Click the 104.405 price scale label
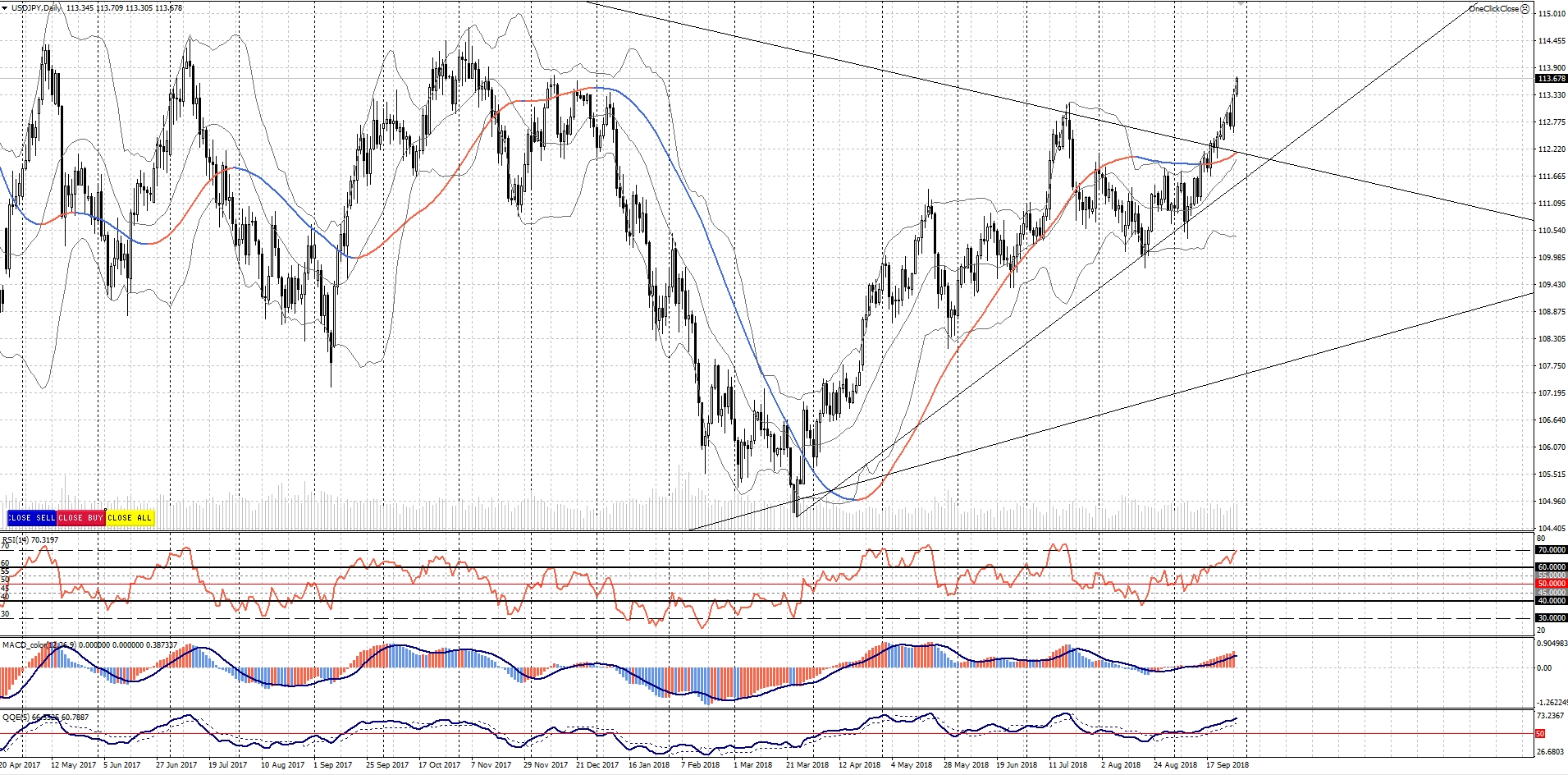The width and height of the screenshot is (1568, 775). click(x=1552, y=529)
